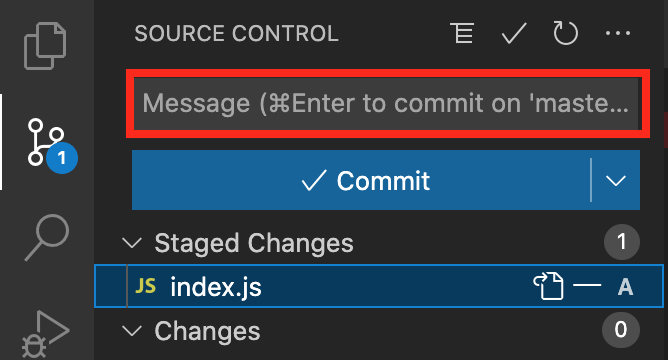This screenshot has height=360, width=668.
Task: Click the blue Commit button
Action: coord(361,180)
